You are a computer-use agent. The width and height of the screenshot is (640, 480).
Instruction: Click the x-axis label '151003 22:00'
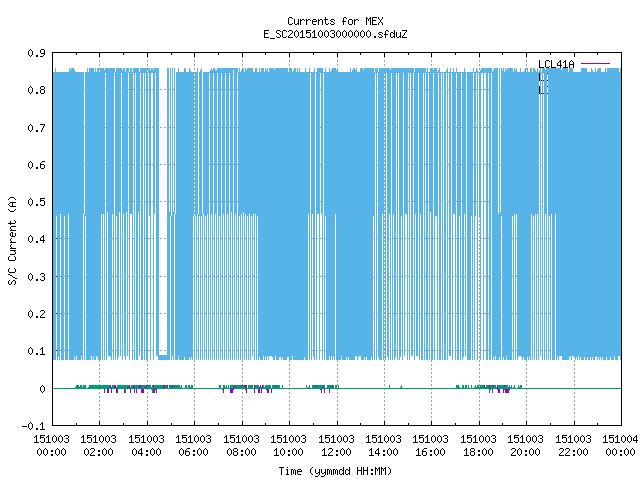click(573, 446)
